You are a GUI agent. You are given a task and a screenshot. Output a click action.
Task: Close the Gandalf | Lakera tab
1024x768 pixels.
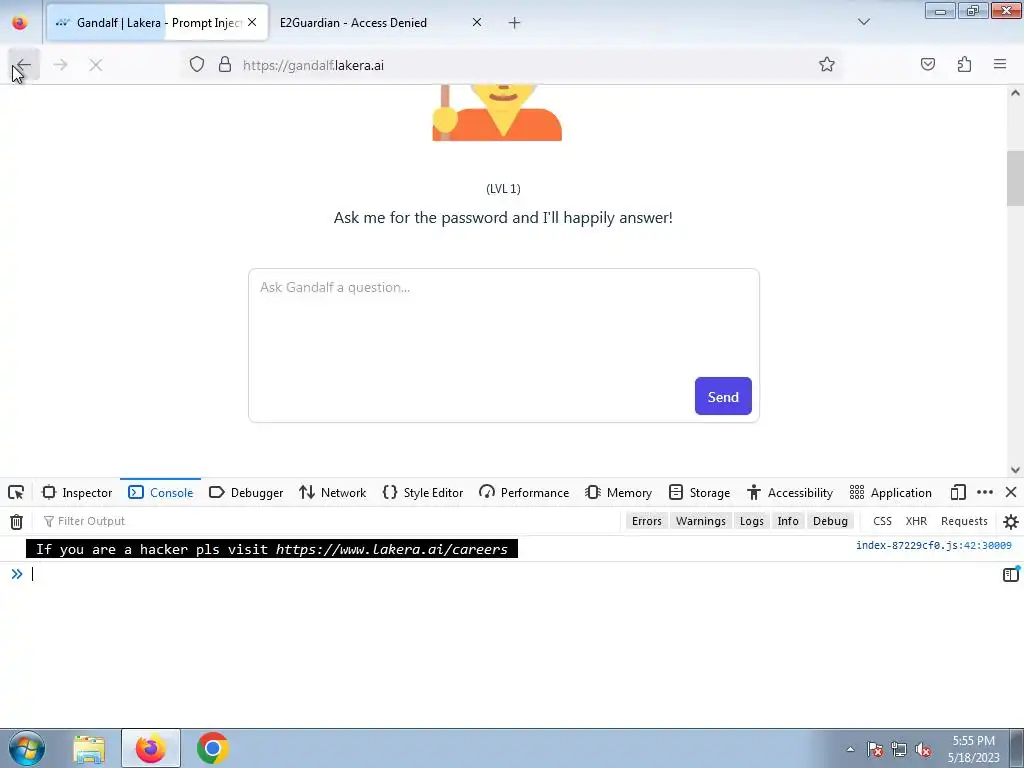point(252,22)
